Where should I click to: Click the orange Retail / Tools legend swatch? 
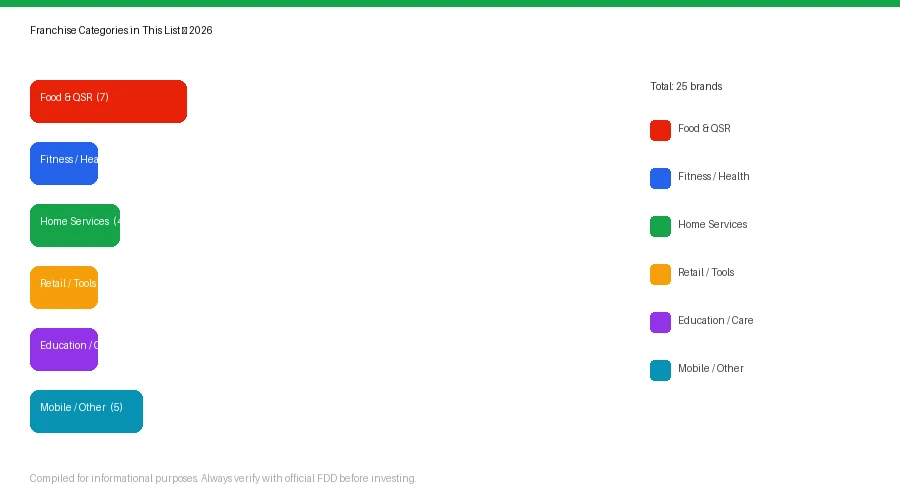point(660,274)
